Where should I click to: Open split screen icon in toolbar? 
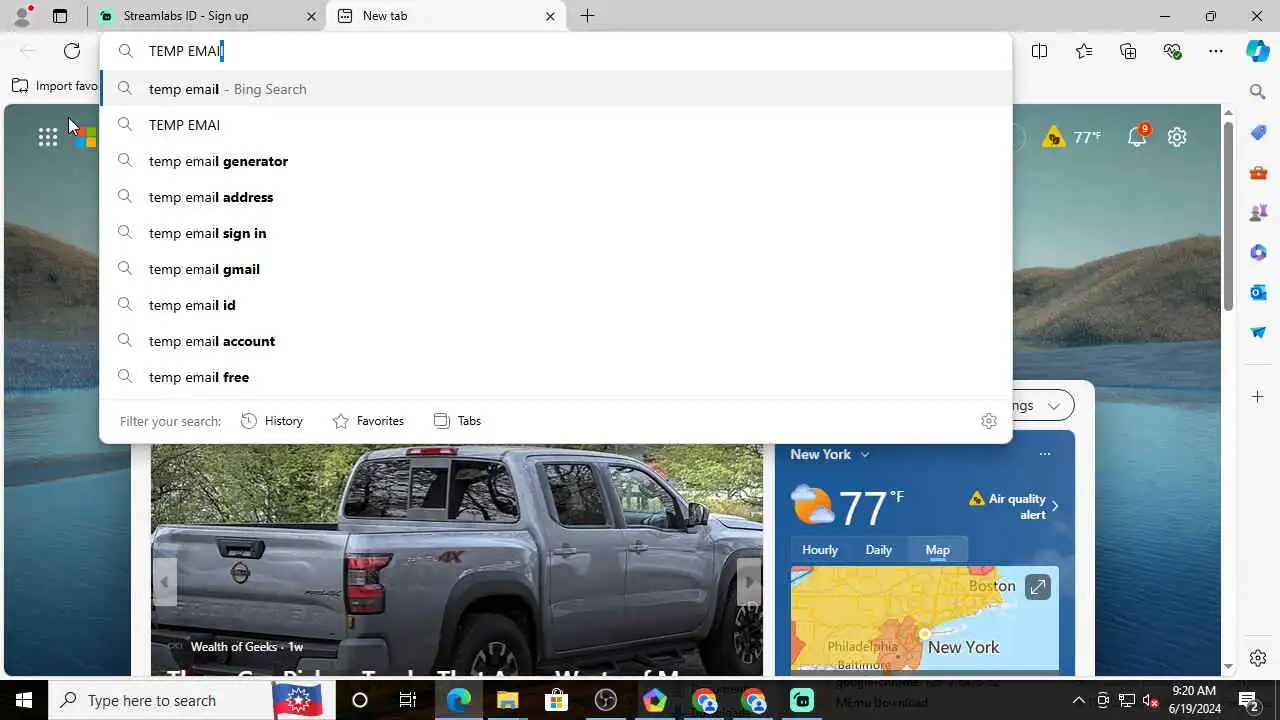coord(1039,51)
